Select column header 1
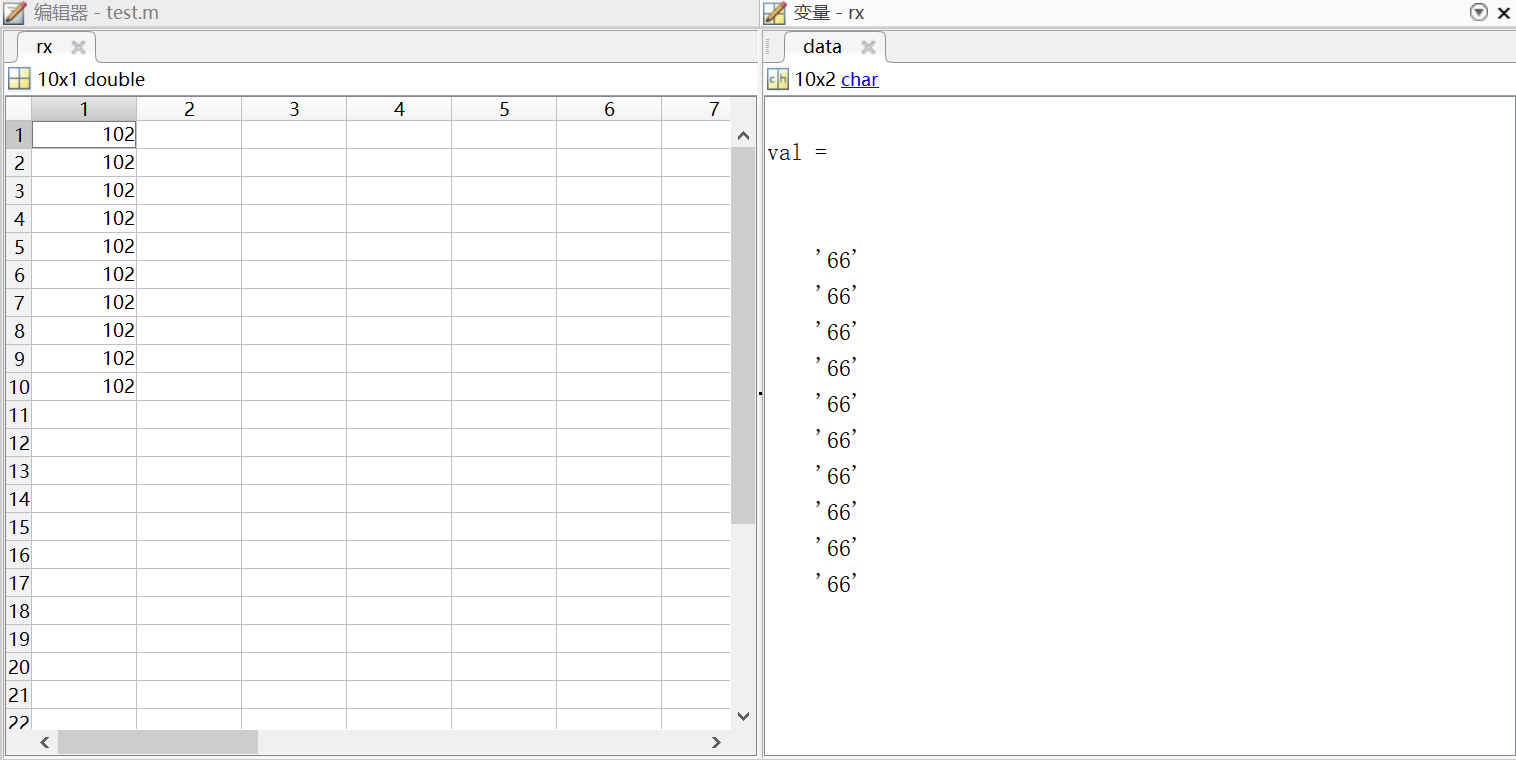Image resolution: width=1516 pixels, height=760 pixels. tap(84, 109)
